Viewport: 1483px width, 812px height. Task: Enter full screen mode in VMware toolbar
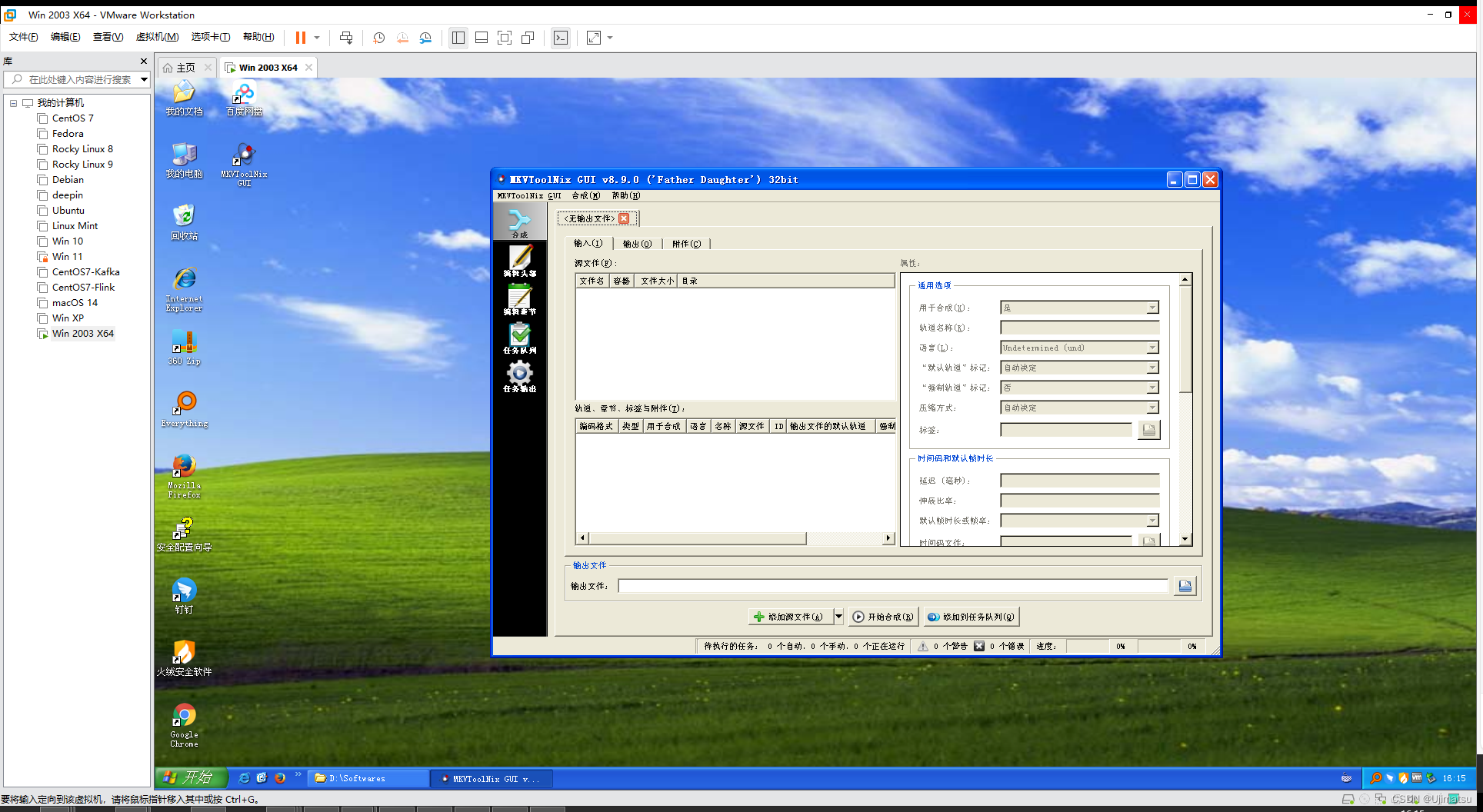504,38
